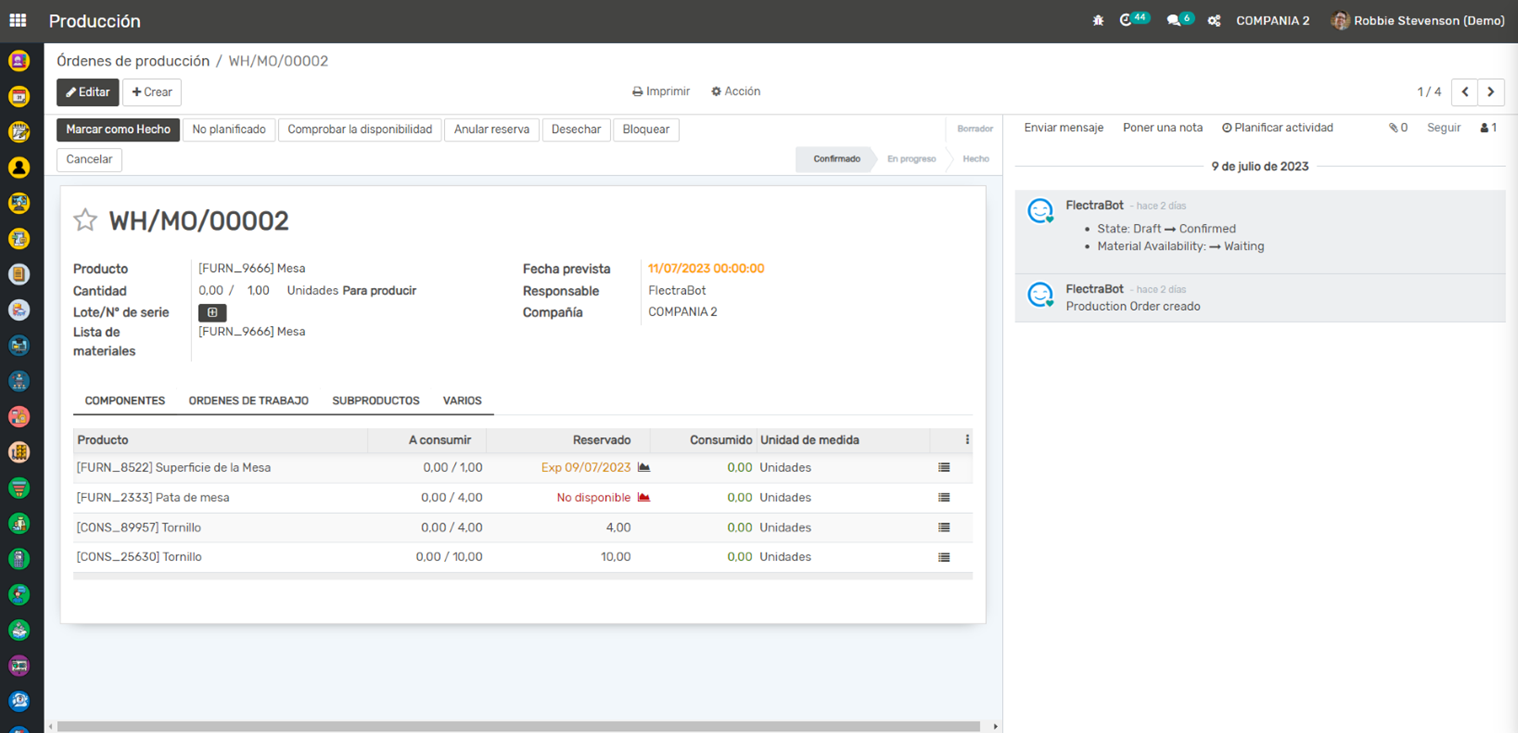Switch to the ORDENES DE TRABAJO tab
This screenshot has height=733, width=1518.
pos(248,400)
